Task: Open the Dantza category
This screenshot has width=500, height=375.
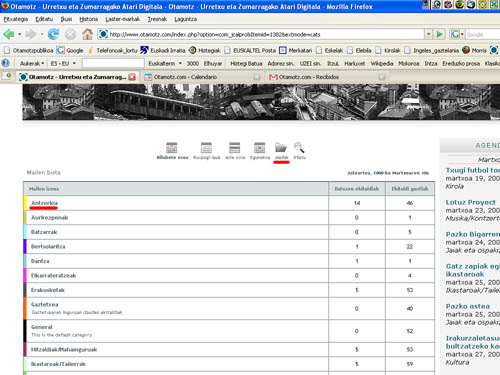Action: coord(40,261)
